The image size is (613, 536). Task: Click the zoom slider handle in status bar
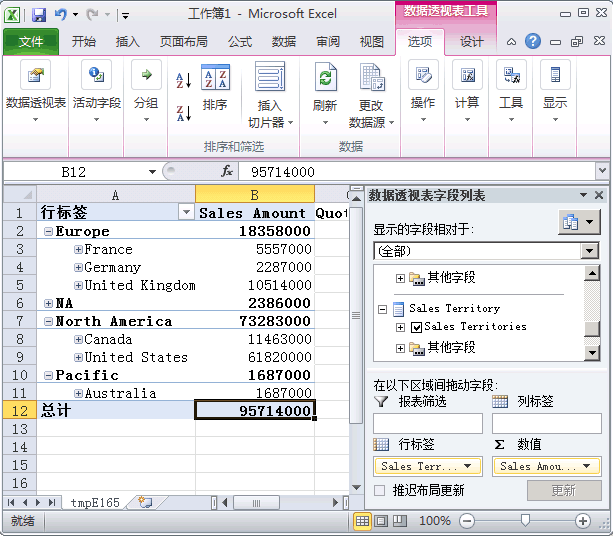pos(525,521)
